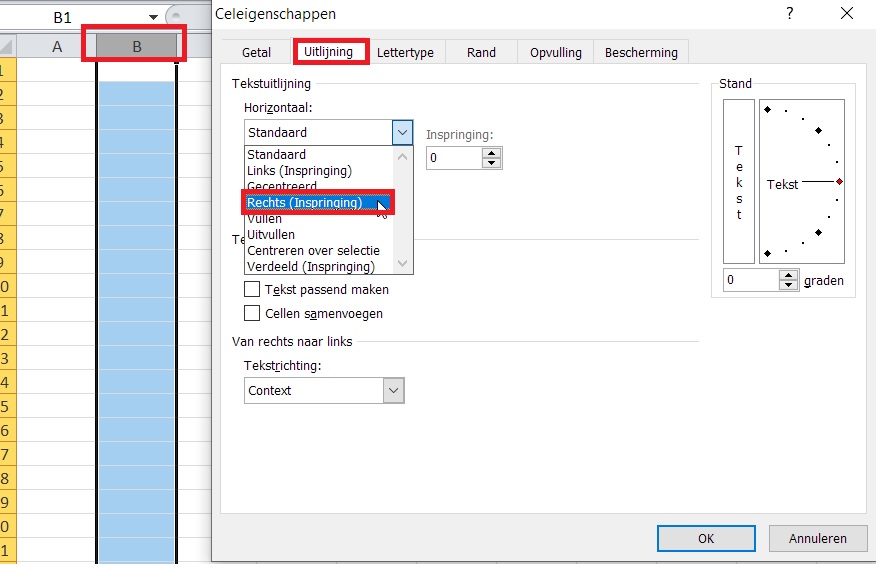Click the red orientation dial marker

pos(839,181)
